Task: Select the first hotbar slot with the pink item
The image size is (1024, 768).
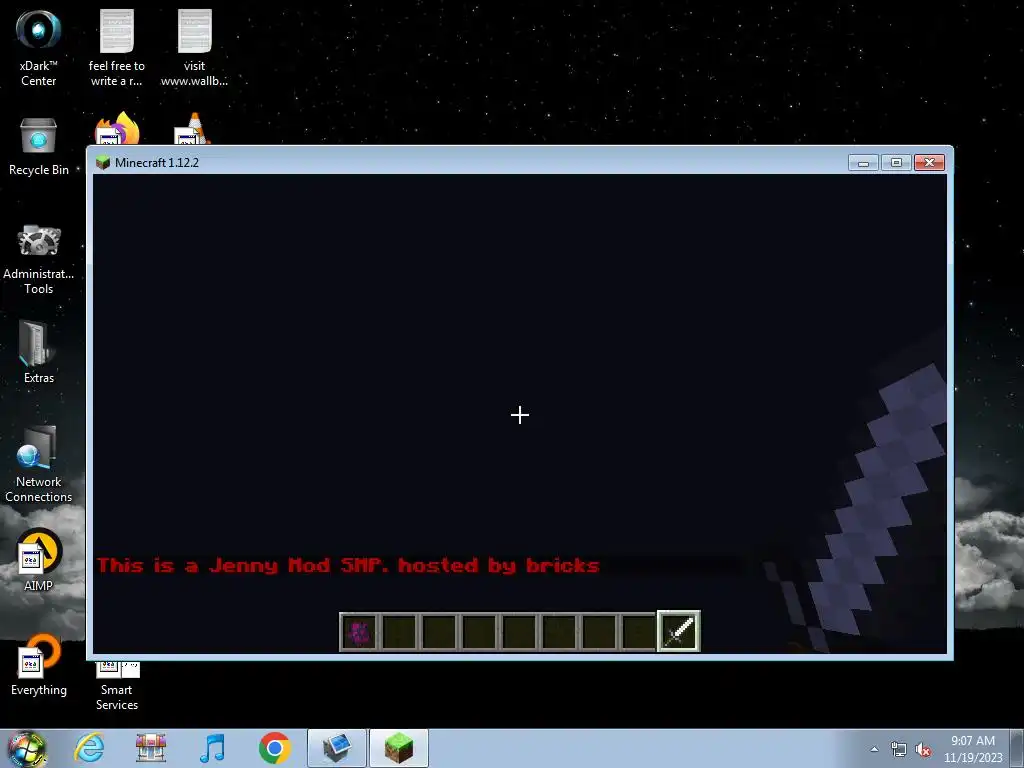Action: coord(359,632)
